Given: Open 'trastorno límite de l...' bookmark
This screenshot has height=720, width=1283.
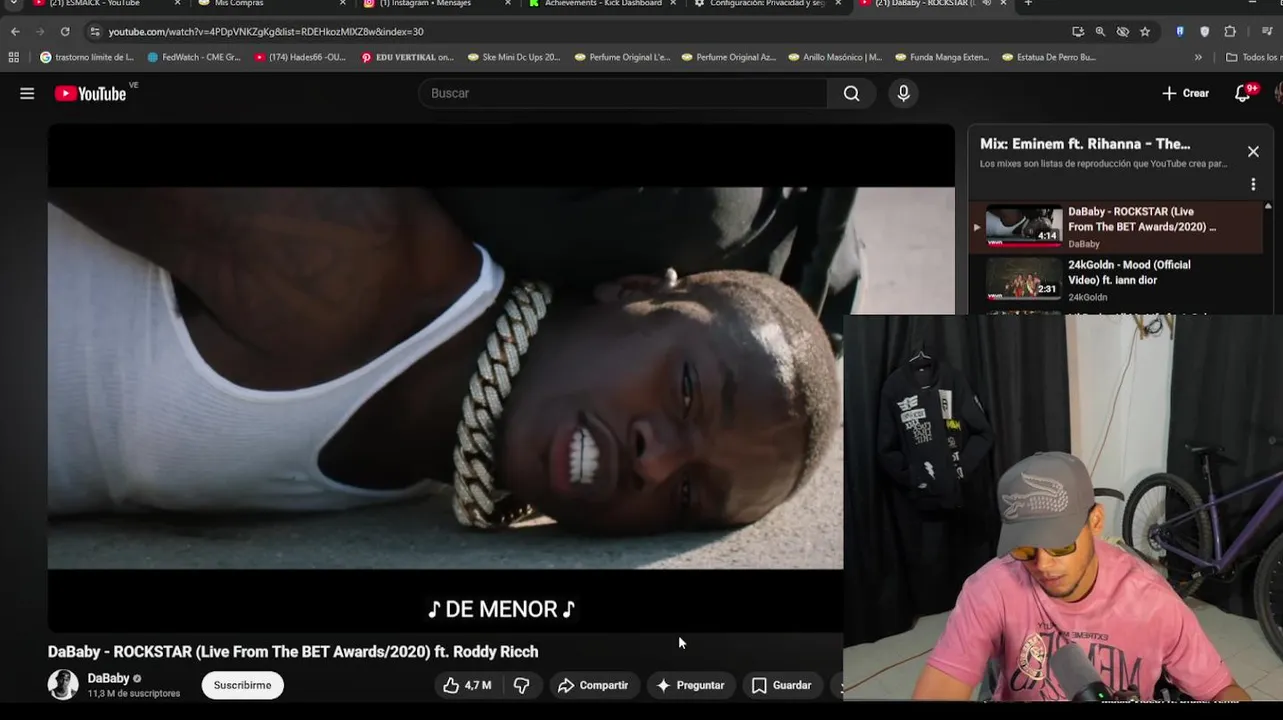Looking at the screenshot, I should click(86, 57).
